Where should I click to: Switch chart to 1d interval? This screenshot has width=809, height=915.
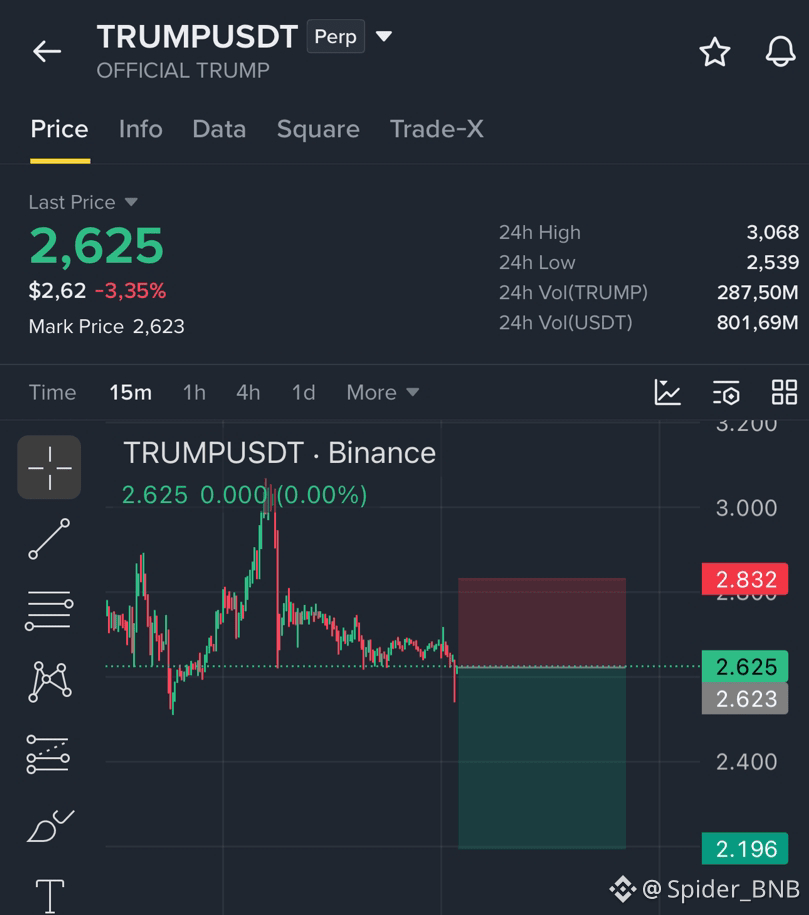pyautogui.click(x=304, y=392)
